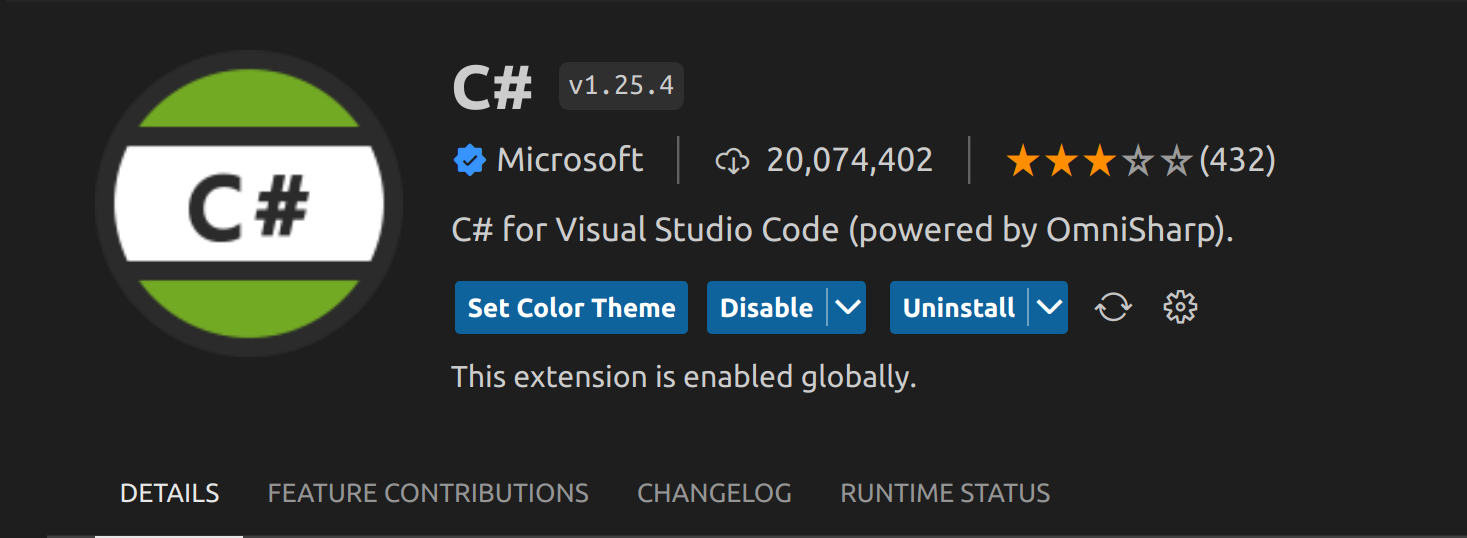This screenshot has height=538, width=1467.
Task: Click the C# extension title text
Action: click(x=492, y=87)
